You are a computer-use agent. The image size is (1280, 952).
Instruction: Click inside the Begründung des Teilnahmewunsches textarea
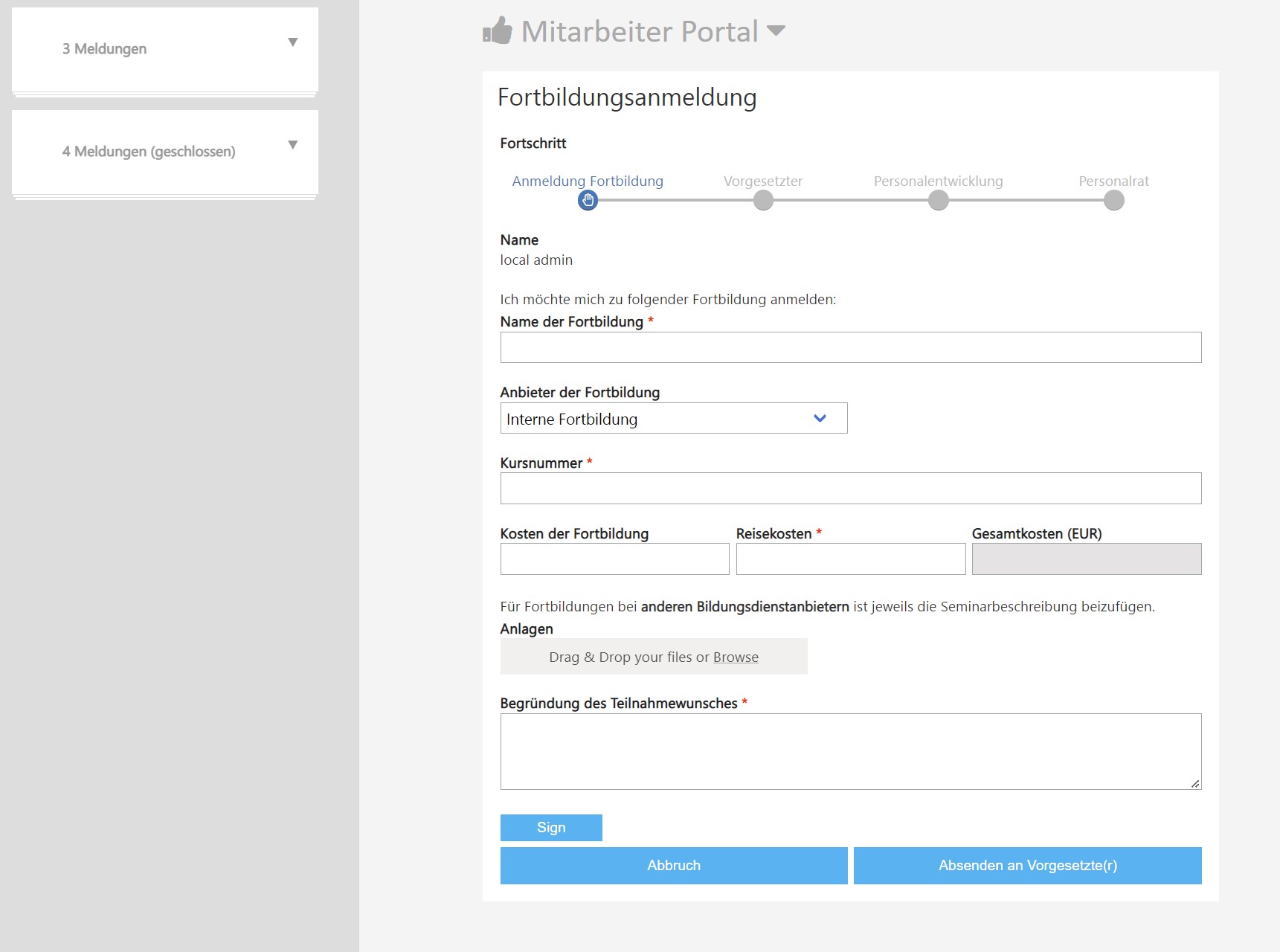click(x=850, y=751)
